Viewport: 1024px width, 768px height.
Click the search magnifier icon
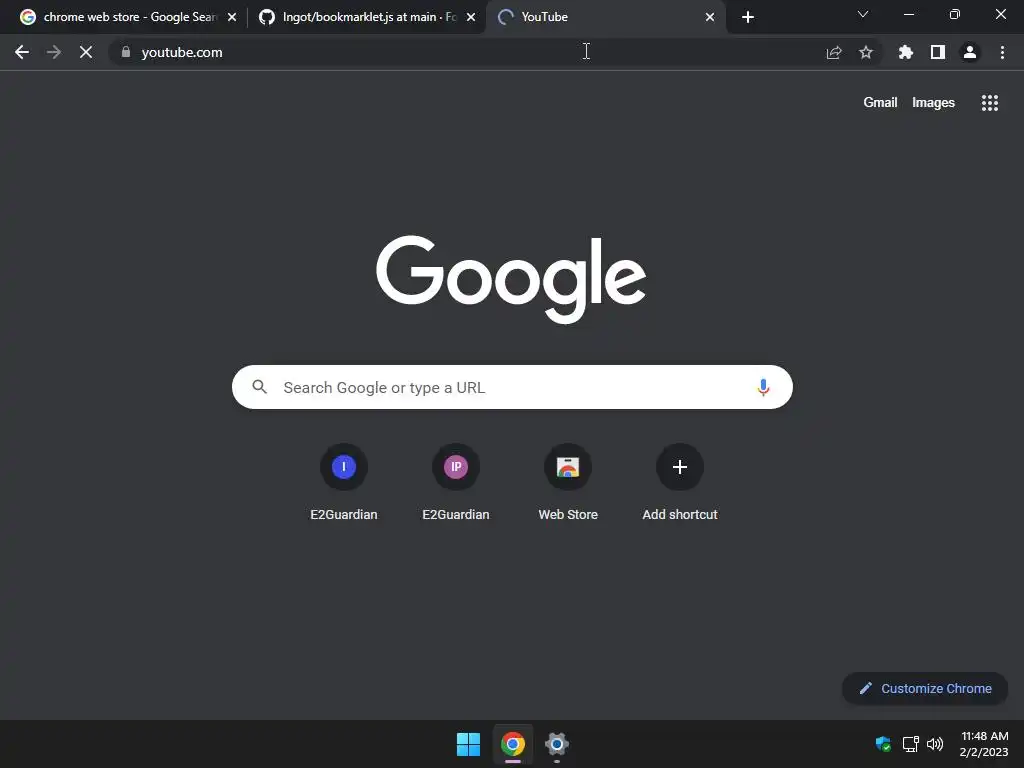[x=259, y=387]
